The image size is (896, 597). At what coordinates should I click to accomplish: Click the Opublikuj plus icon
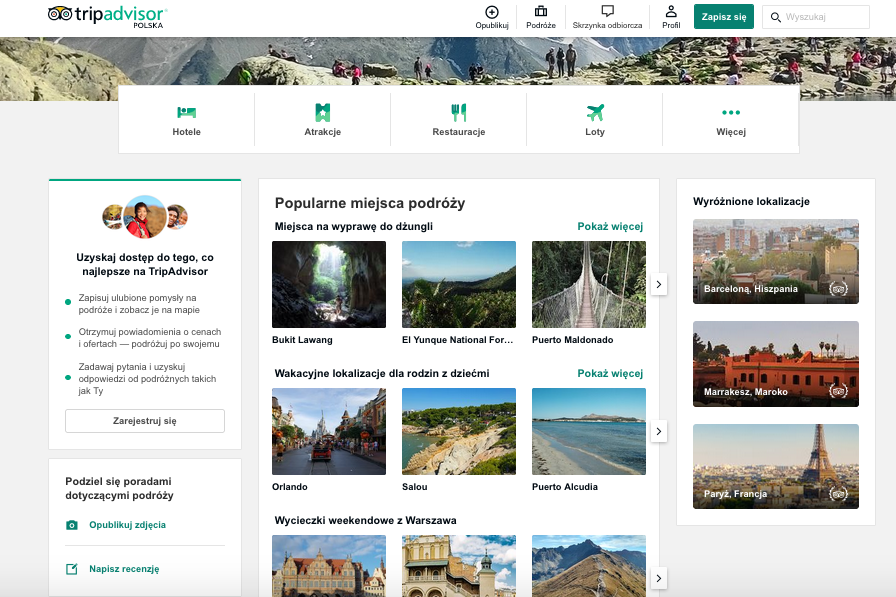tap(491, 12)
